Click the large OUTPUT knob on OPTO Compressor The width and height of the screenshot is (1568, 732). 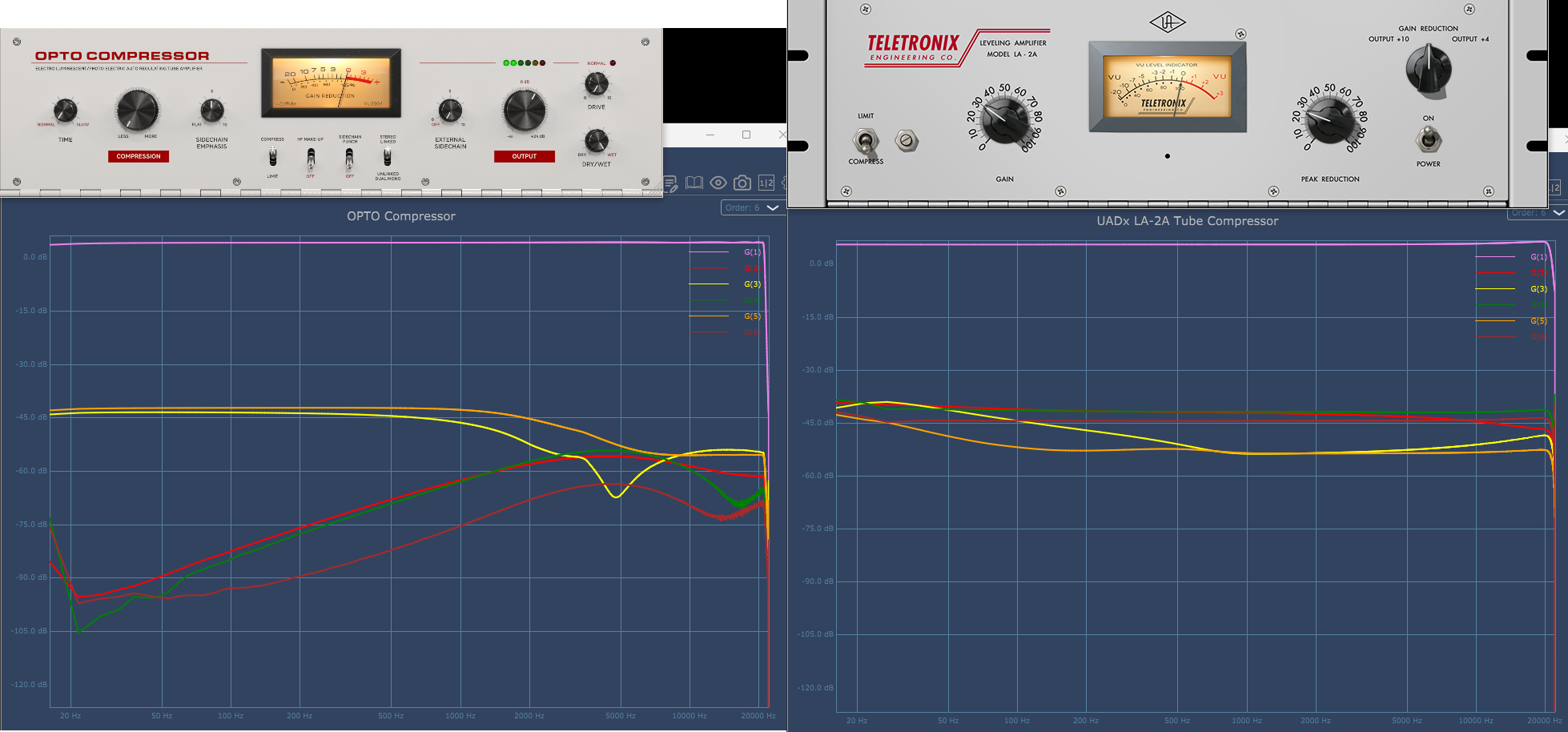[525, 111]
